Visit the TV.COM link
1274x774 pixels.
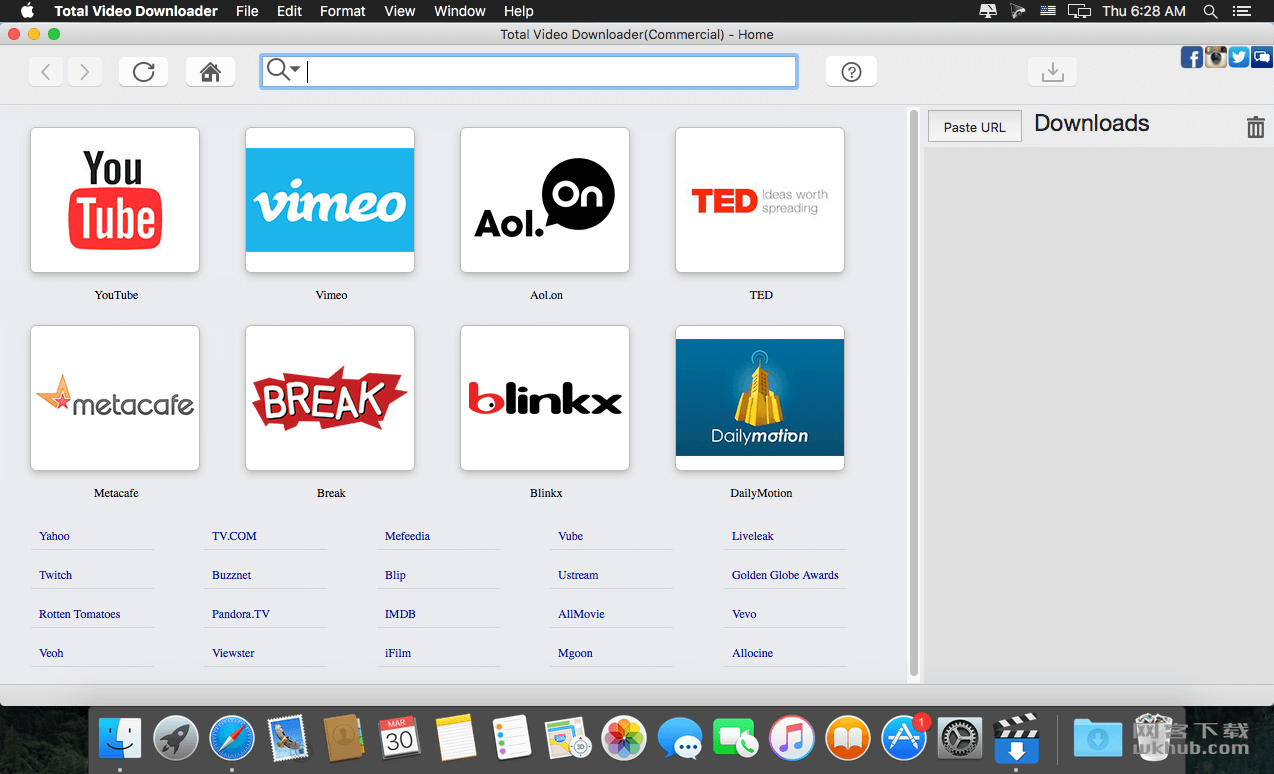pos(234,536)
